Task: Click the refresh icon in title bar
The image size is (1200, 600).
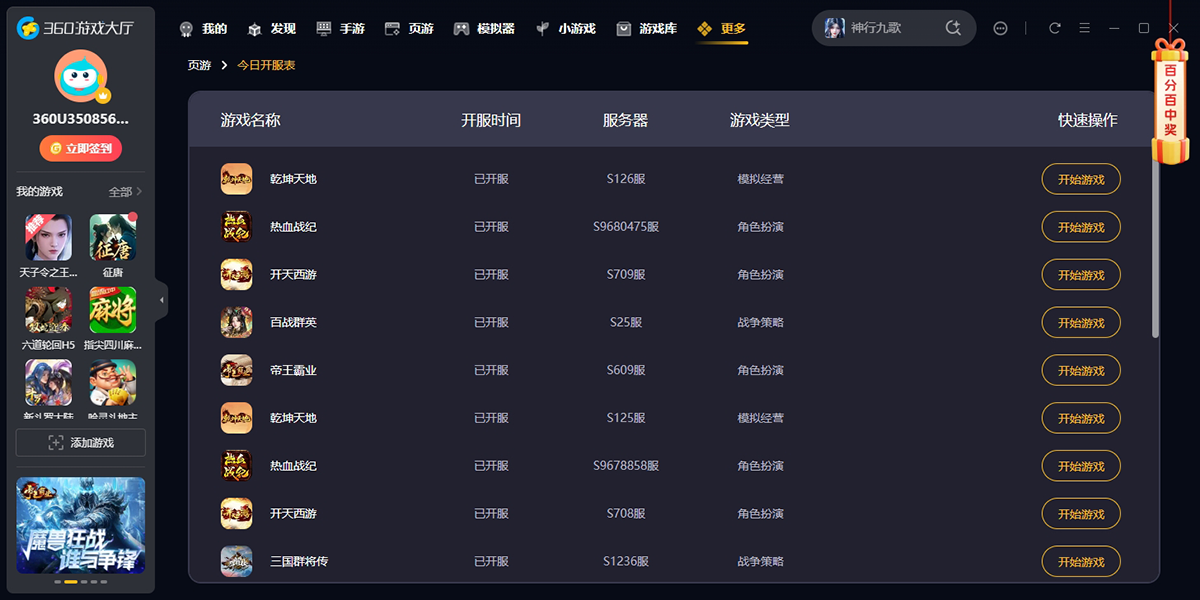Action: pos(1054,29)
